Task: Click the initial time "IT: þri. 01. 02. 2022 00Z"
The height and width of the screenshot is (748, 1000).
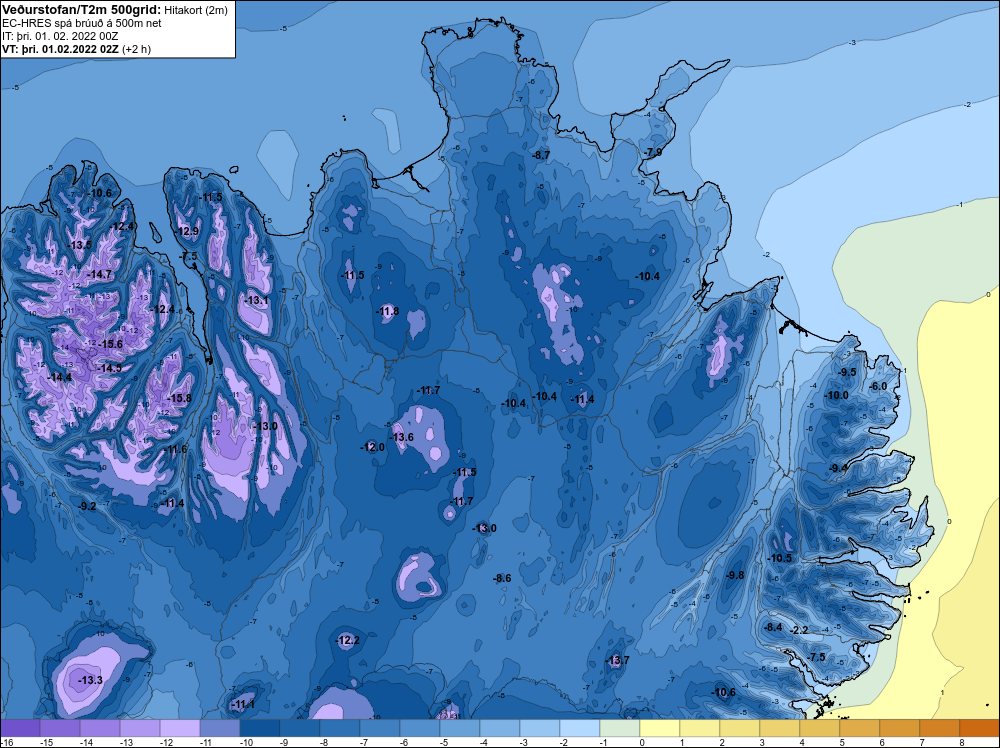Action: (x=60, y=36)
